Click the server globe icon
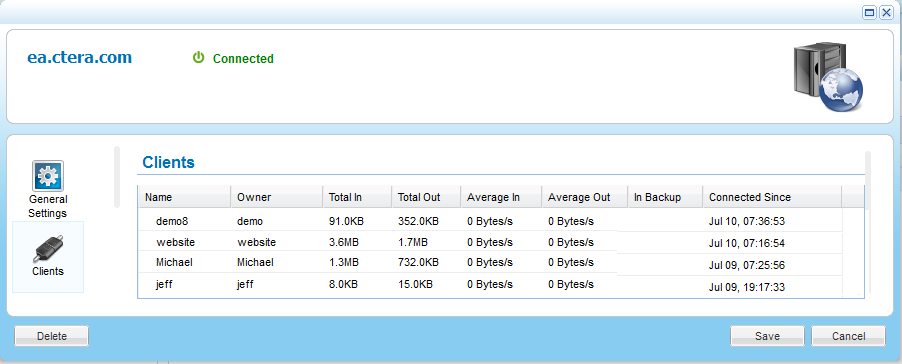 (828, 76)
